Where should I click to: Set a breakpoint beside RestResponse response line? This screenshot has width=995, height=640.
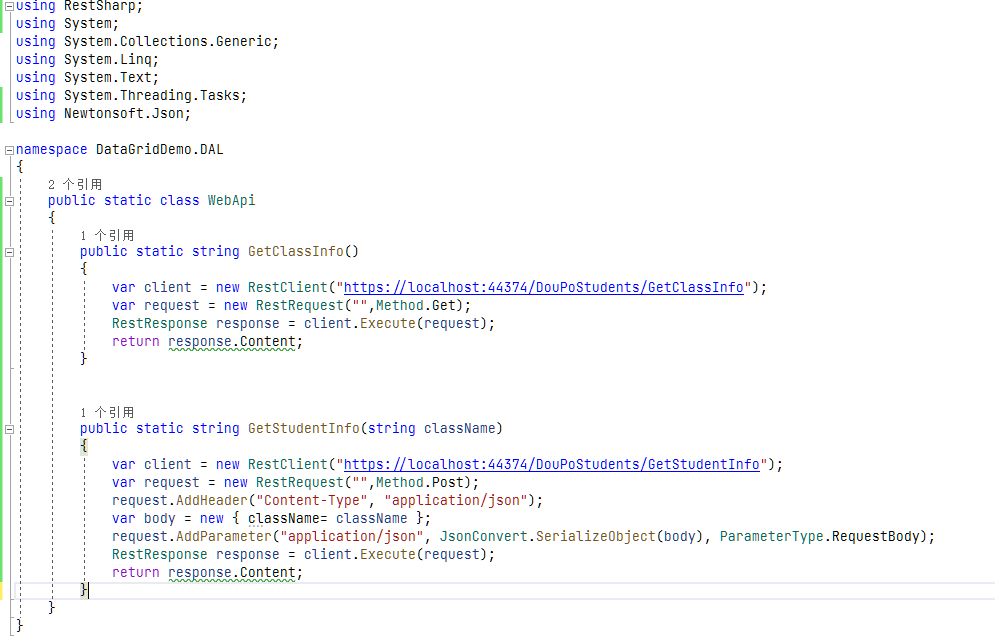[6, 323]
